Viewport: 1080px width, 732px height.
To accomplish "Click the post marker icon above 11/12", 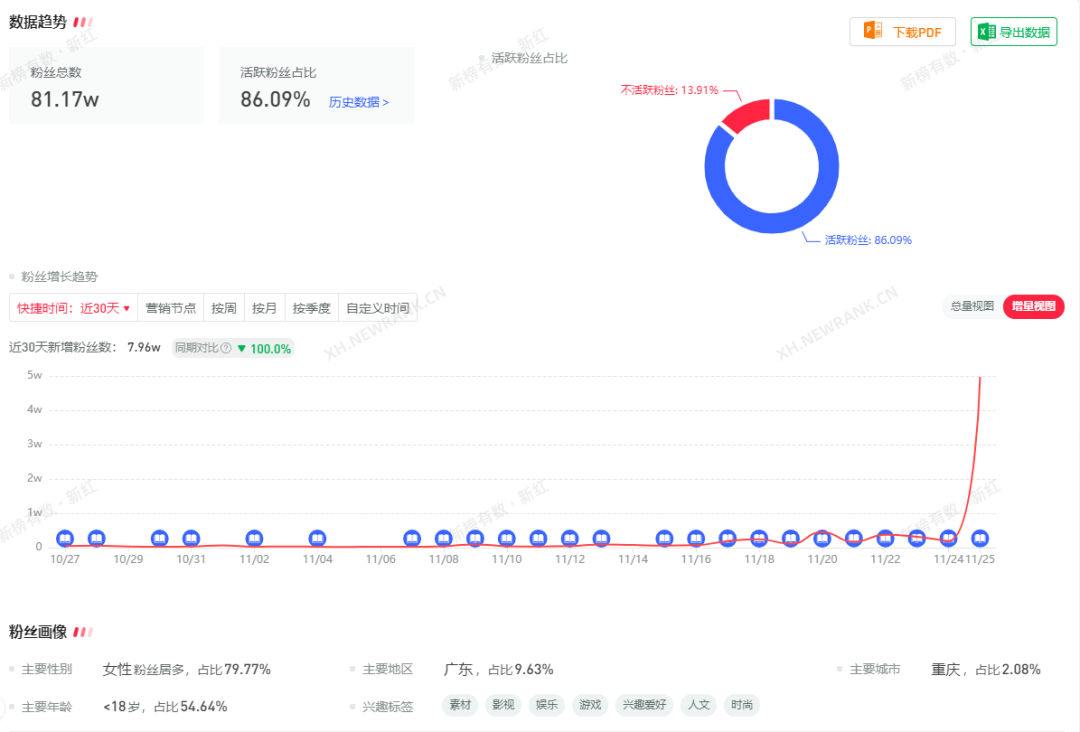I will 570,539.
